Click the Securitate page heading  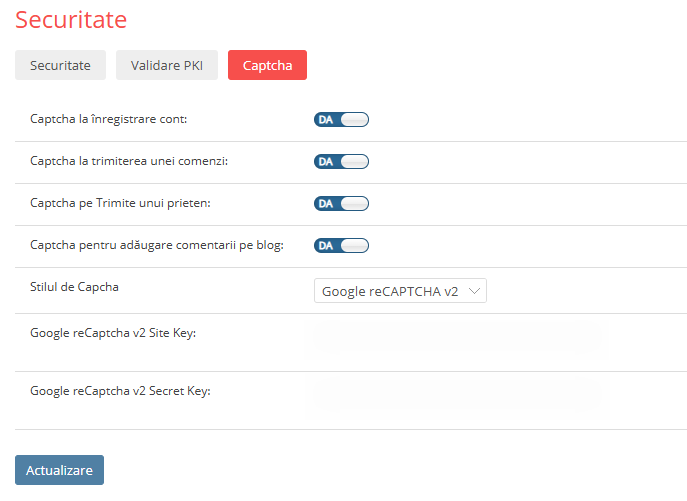pyautogui.click(x=71, y=19)
